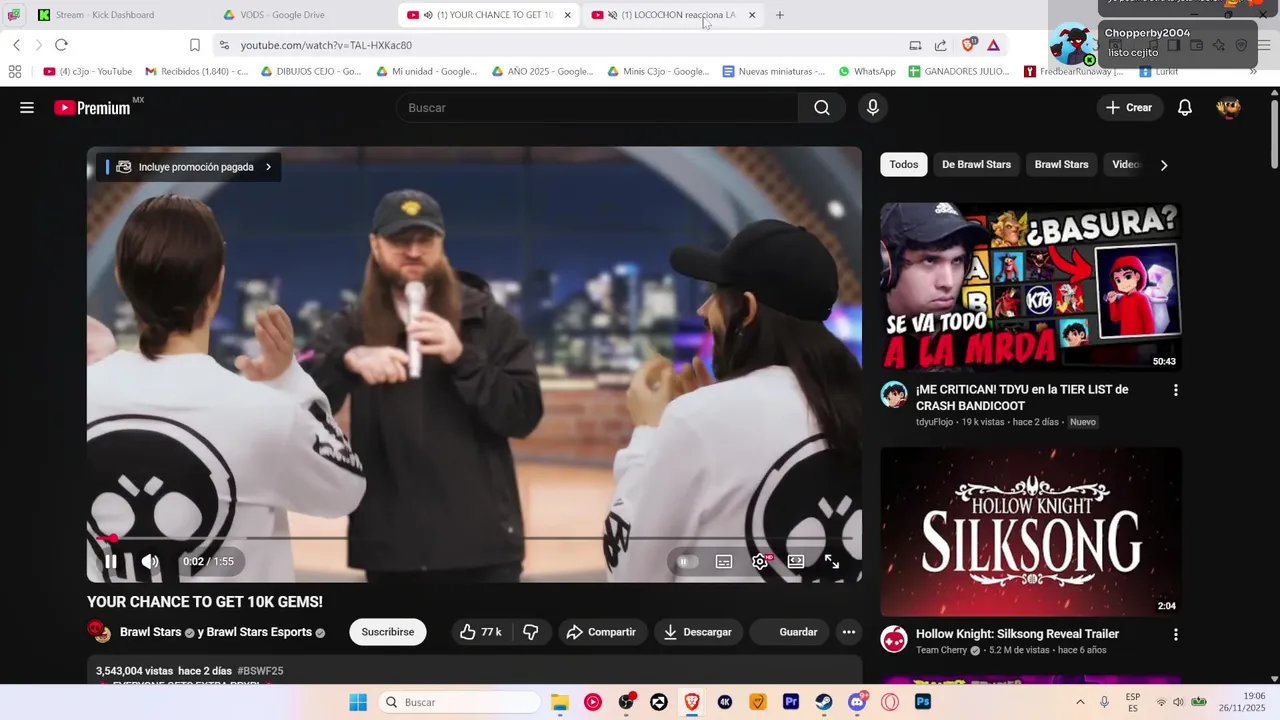Focus the YouTube Buscar search field
The image size is (1280, 720).
click(597, 108)
